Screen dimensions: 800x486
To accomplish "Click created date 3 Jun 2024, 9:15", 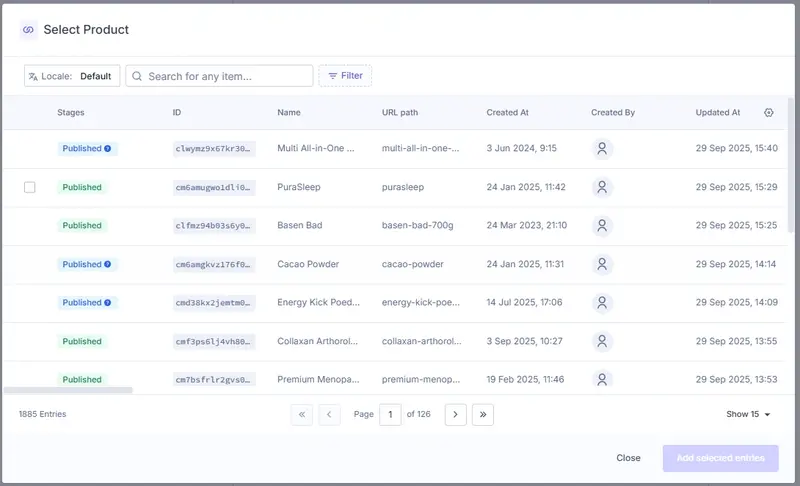I will pyautogui.click(x=521, y=148).
